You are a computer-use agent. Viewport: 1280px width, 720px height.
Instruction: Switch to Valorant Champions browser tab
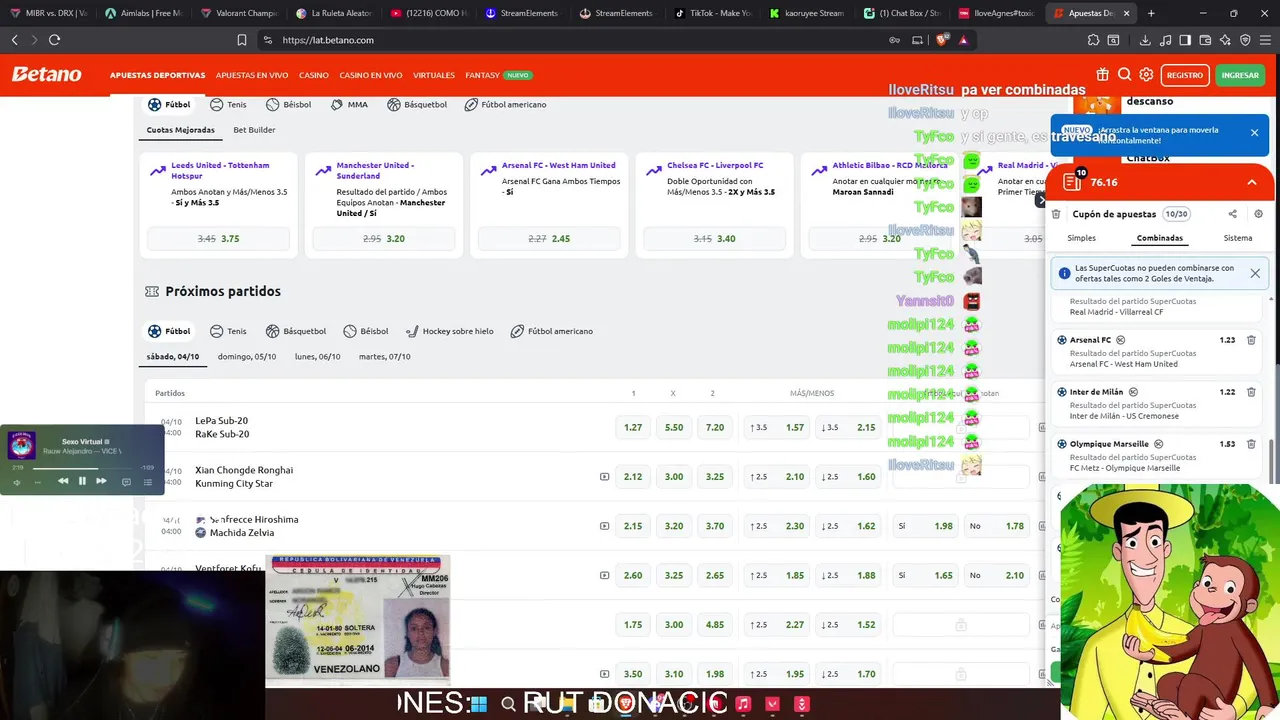[x=238, y=13]
